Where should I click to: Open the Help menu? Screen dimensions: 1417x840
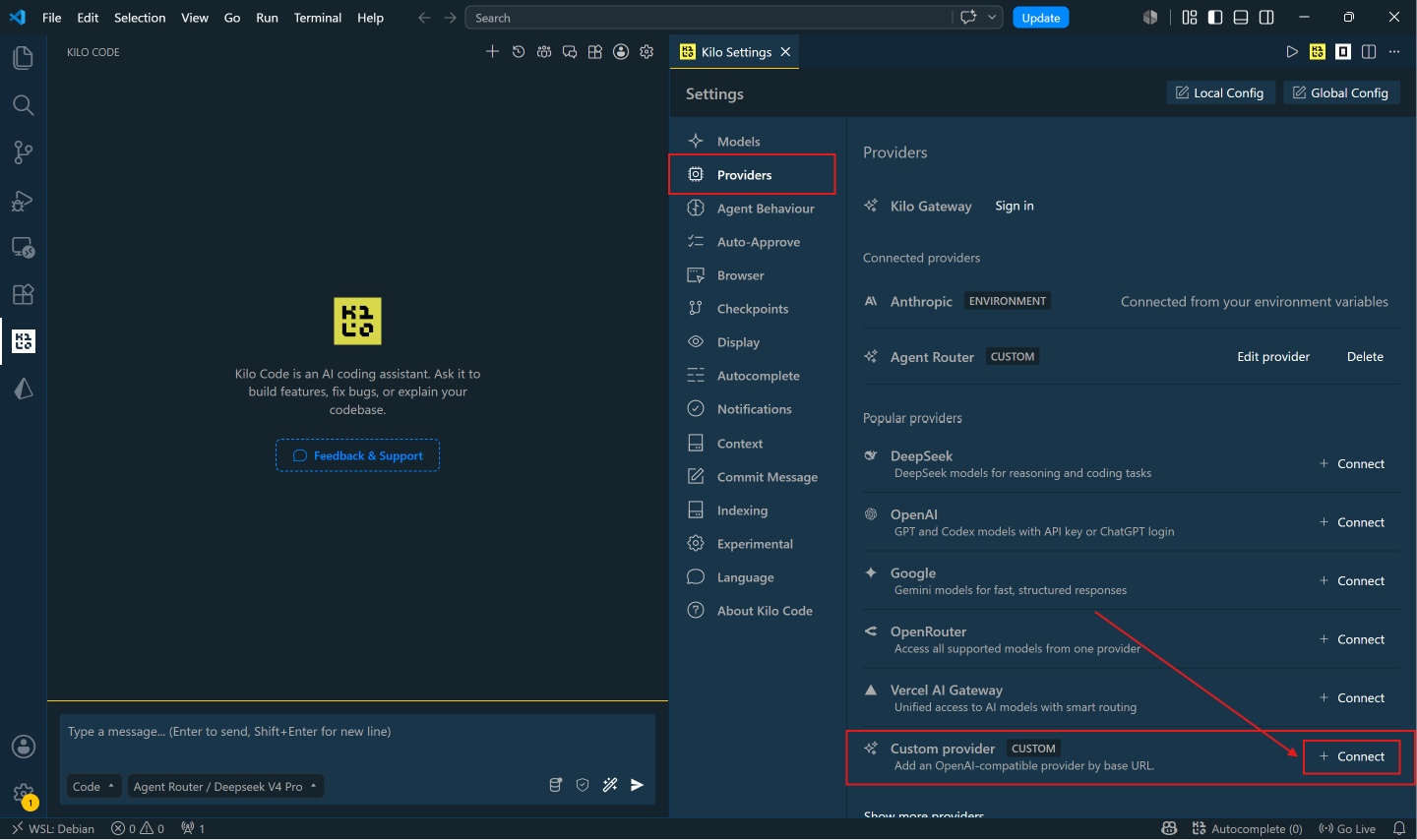click(x=371, y=18)
